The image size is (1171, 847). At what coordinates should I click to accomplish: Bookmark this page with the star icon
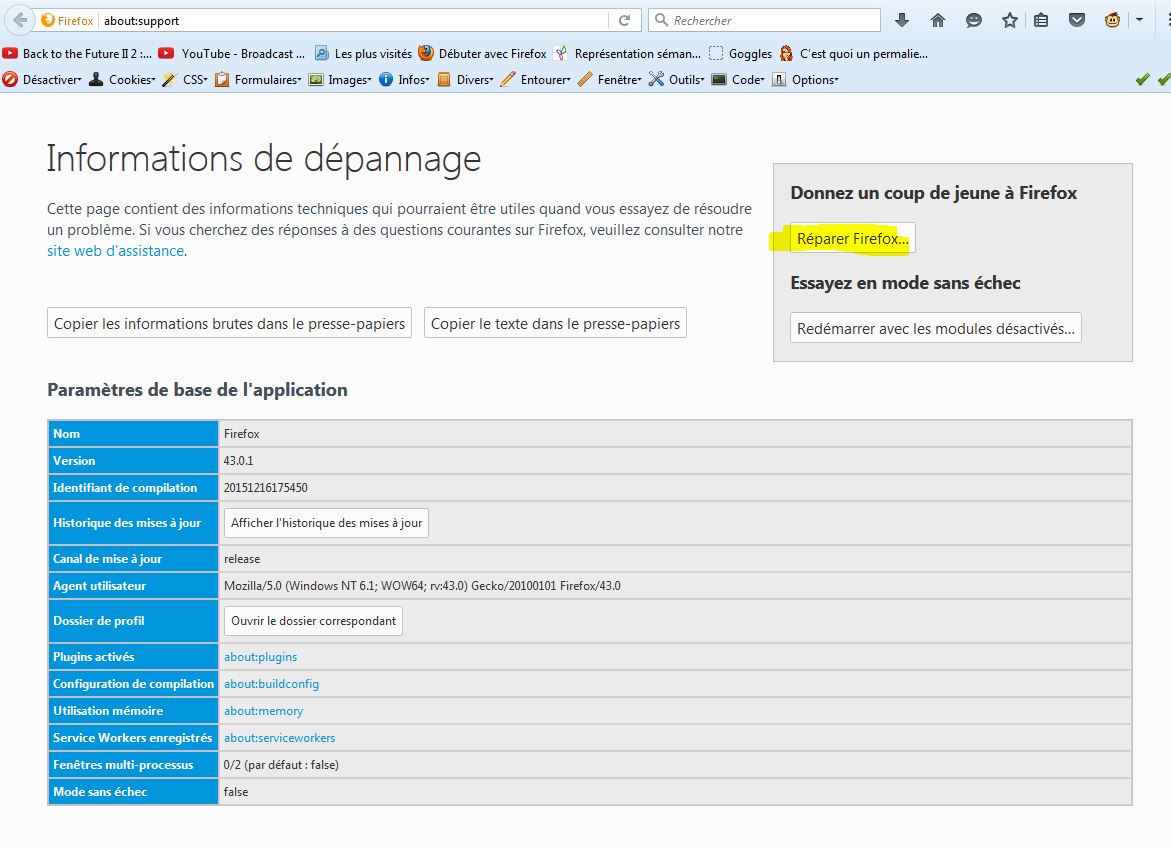1010,20
